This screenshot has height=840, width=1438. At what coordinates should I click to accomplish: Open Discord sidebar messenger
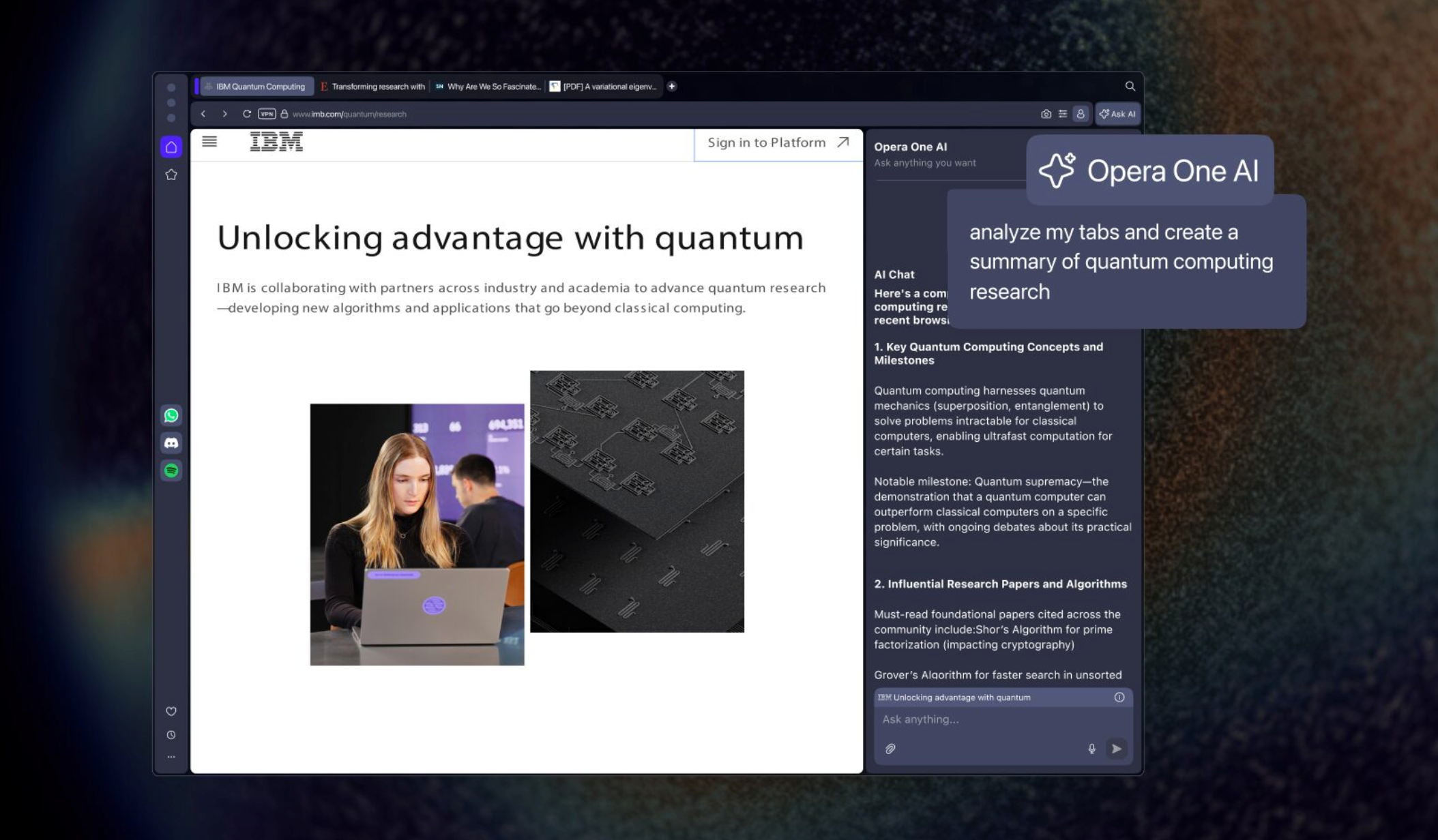point(171,443)
